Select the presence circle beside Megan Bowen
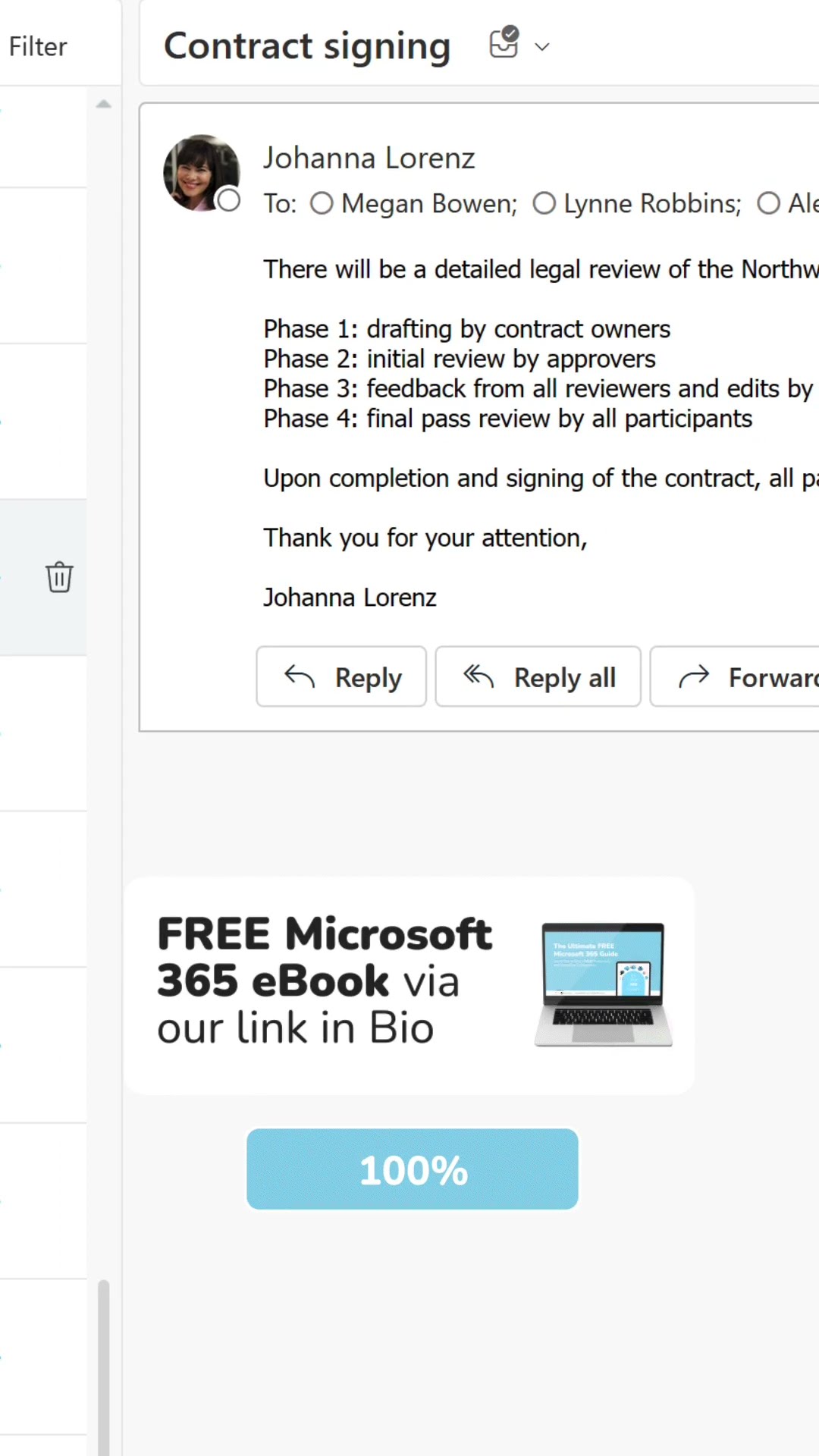This screenshot has width=819, height=1456. 322,203
